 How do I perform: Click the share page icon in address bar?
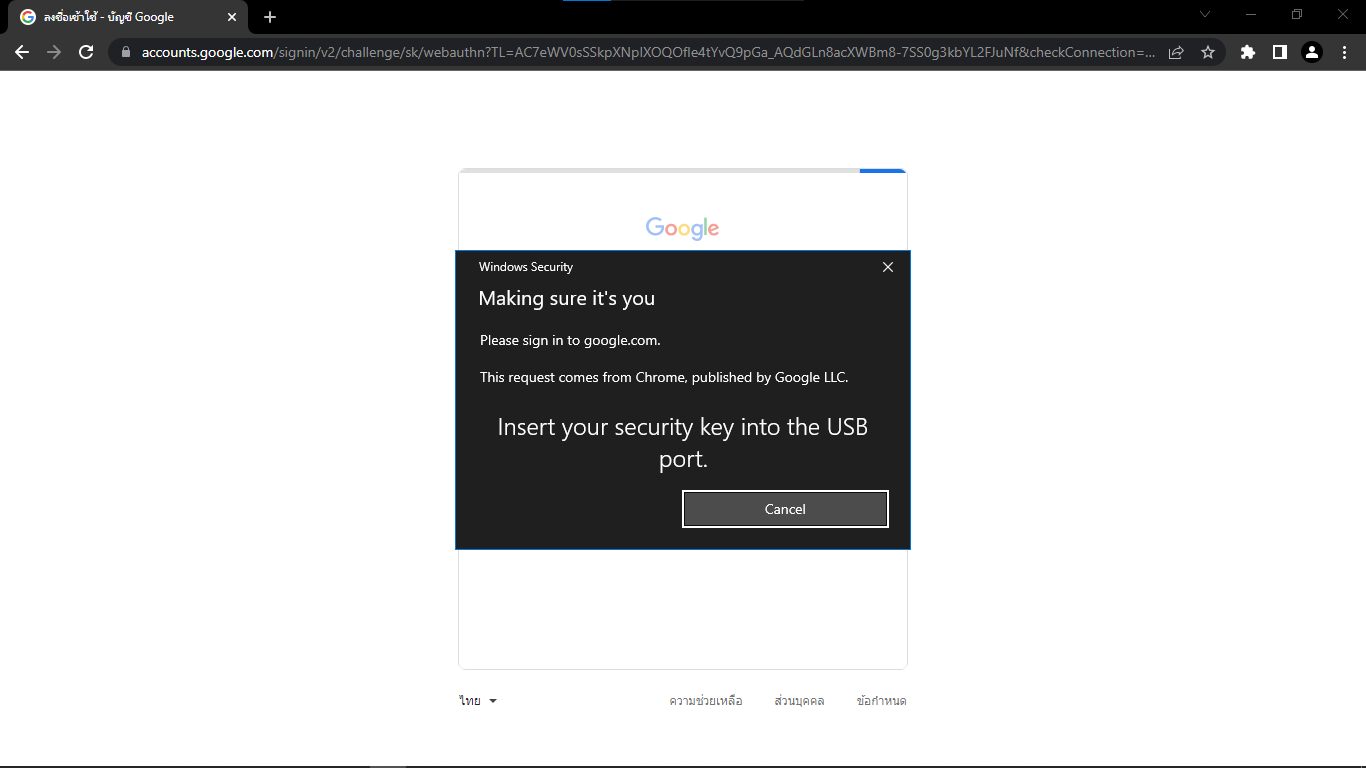(x=1176, y=52)
